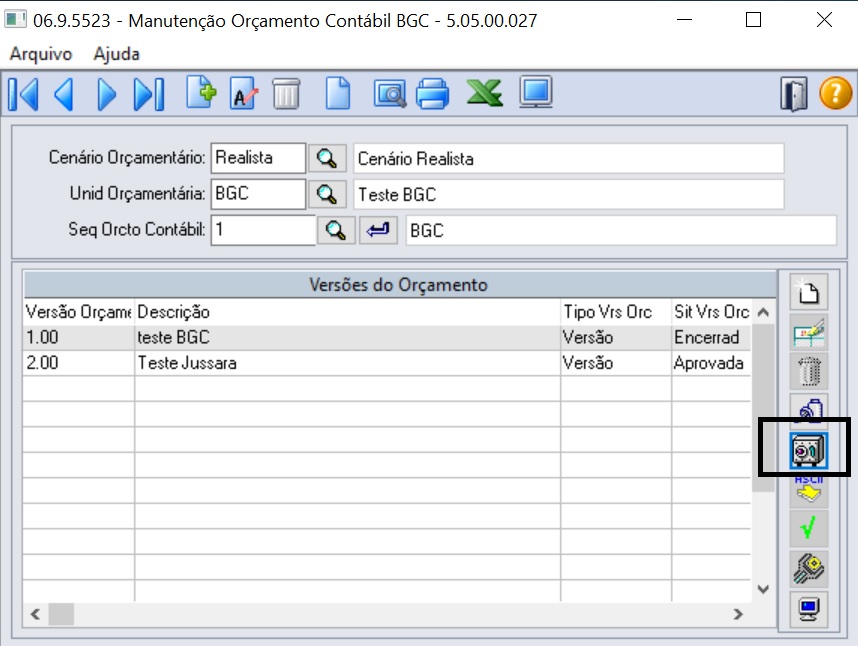Click the Tipo Vrs Orc column header
Image resolution: width=858 pixels, height=646 pixels.
click(616, 312)
